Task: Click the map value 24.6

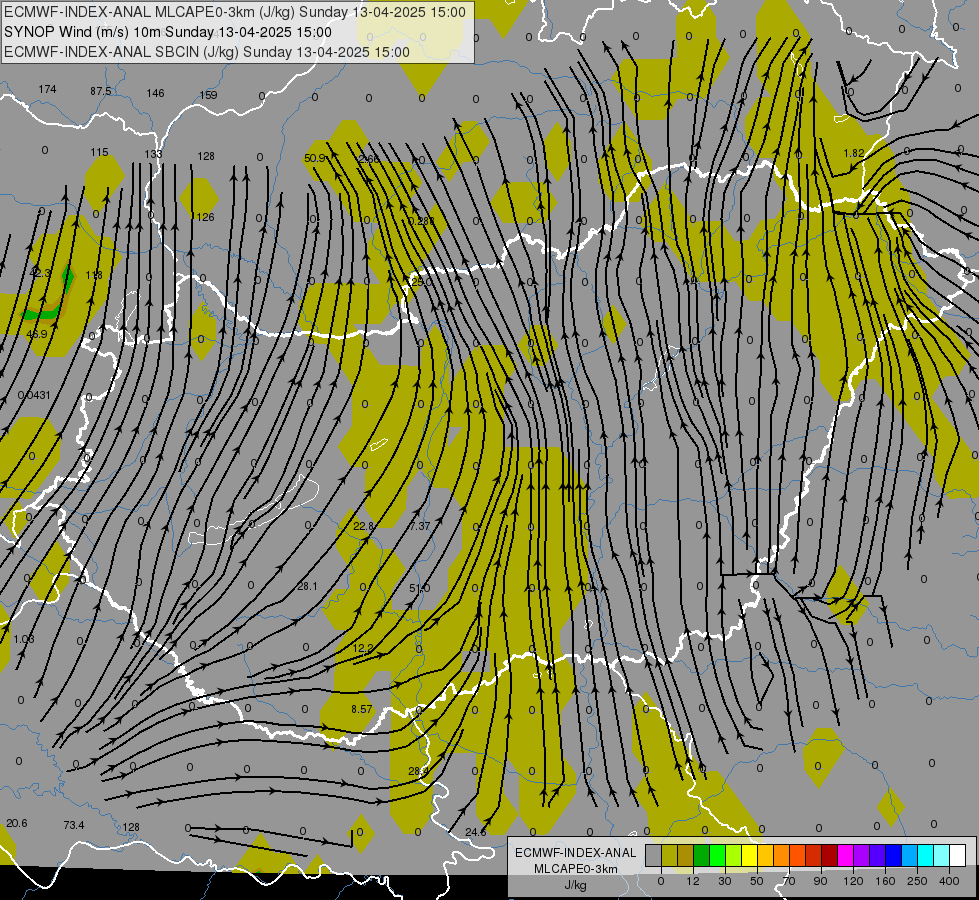Action: pos(476,831)
